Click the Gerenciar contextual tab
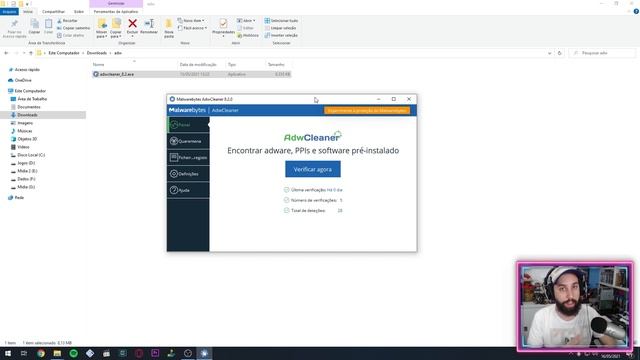The width and height of the screenshot is (640, 360). tap(116, 3)
